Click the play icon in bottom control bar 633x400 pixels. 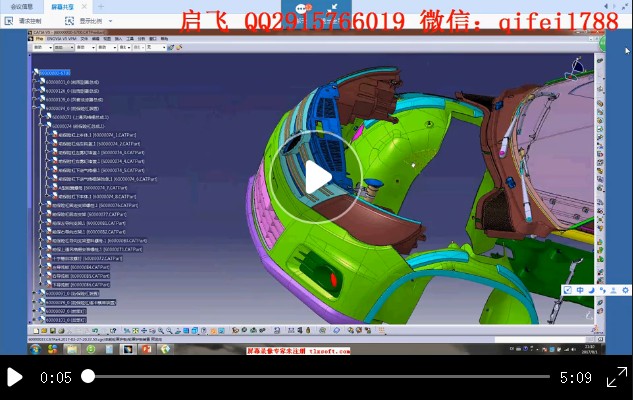[15, 377]
